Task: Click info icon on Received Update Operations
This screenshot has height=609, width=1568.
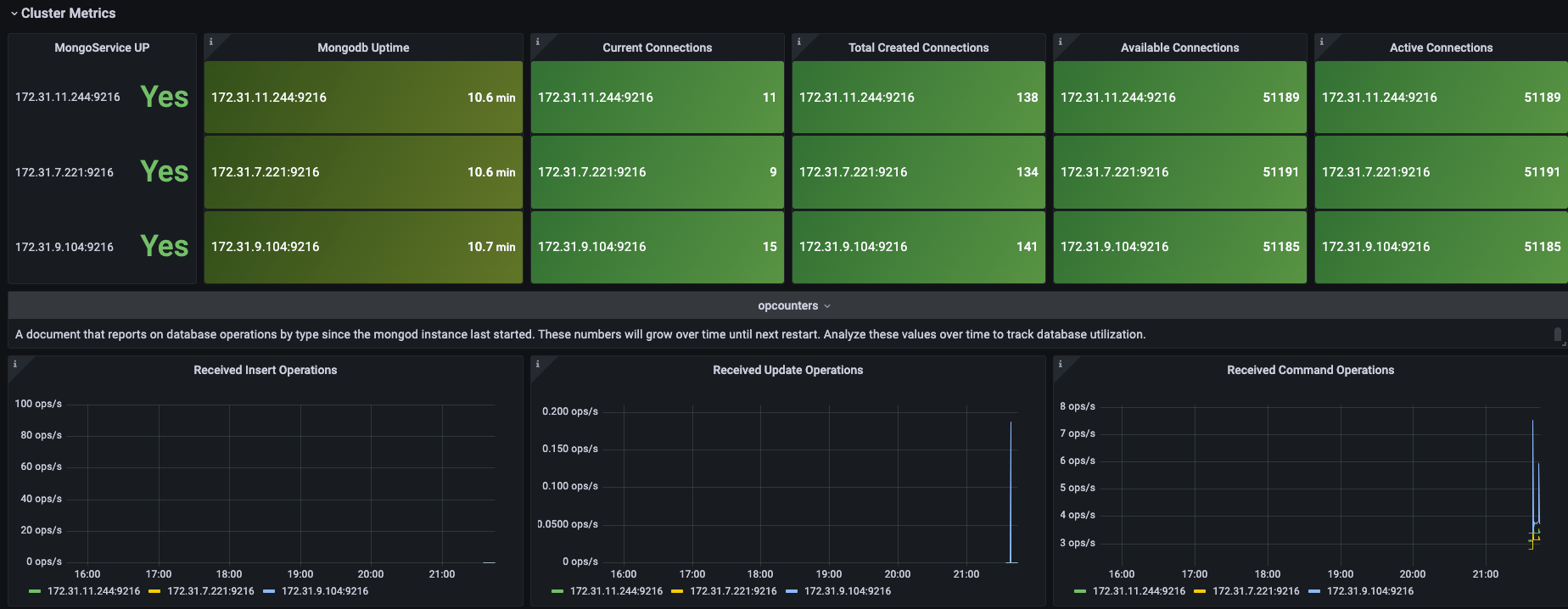Action: point(537,364)
